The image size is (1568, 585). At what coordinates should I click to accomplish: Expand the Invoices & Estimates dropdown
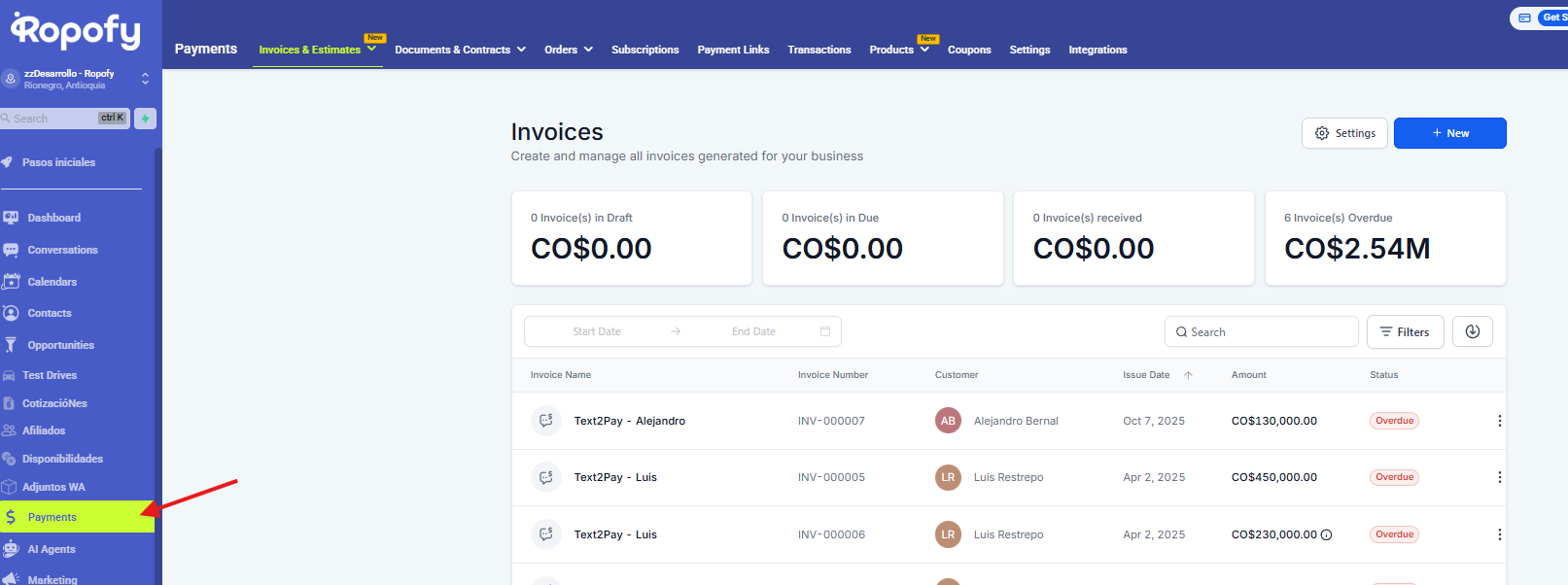[x=371, y=49]
